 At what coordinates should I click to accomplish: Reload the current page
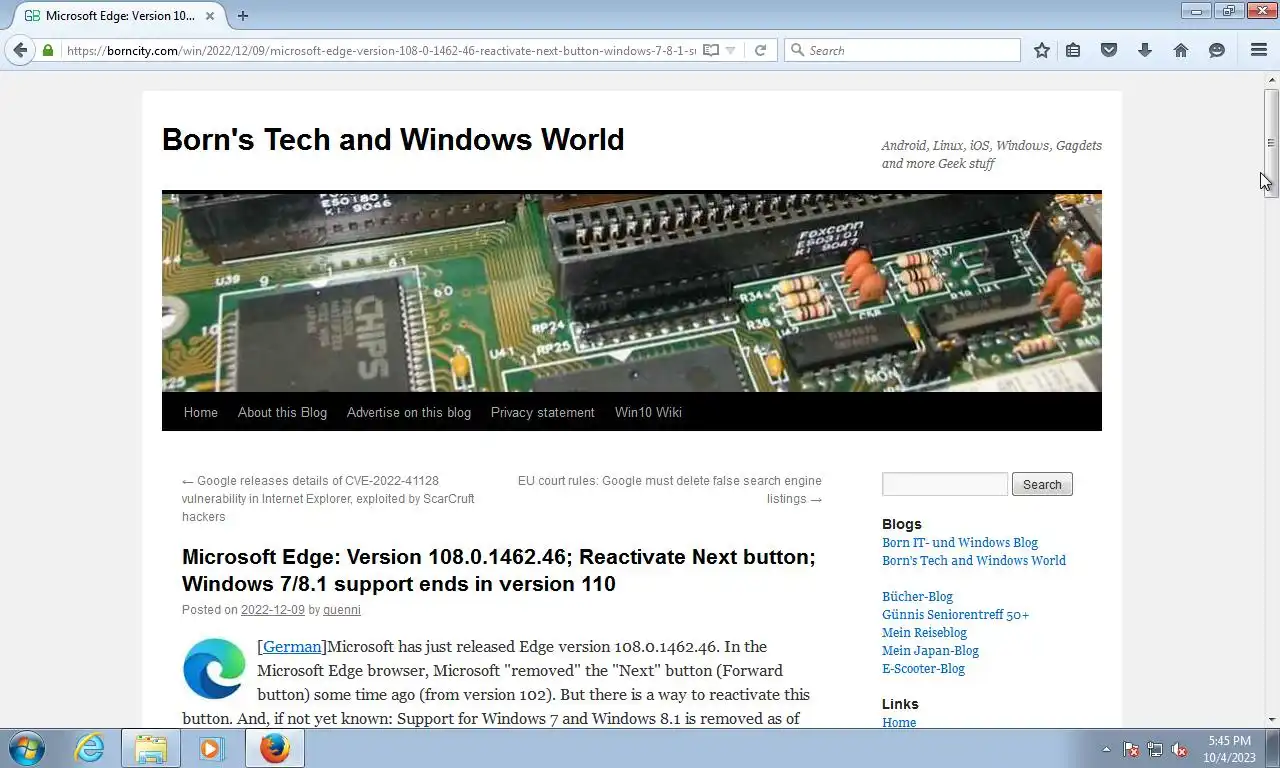pos(760,50)
